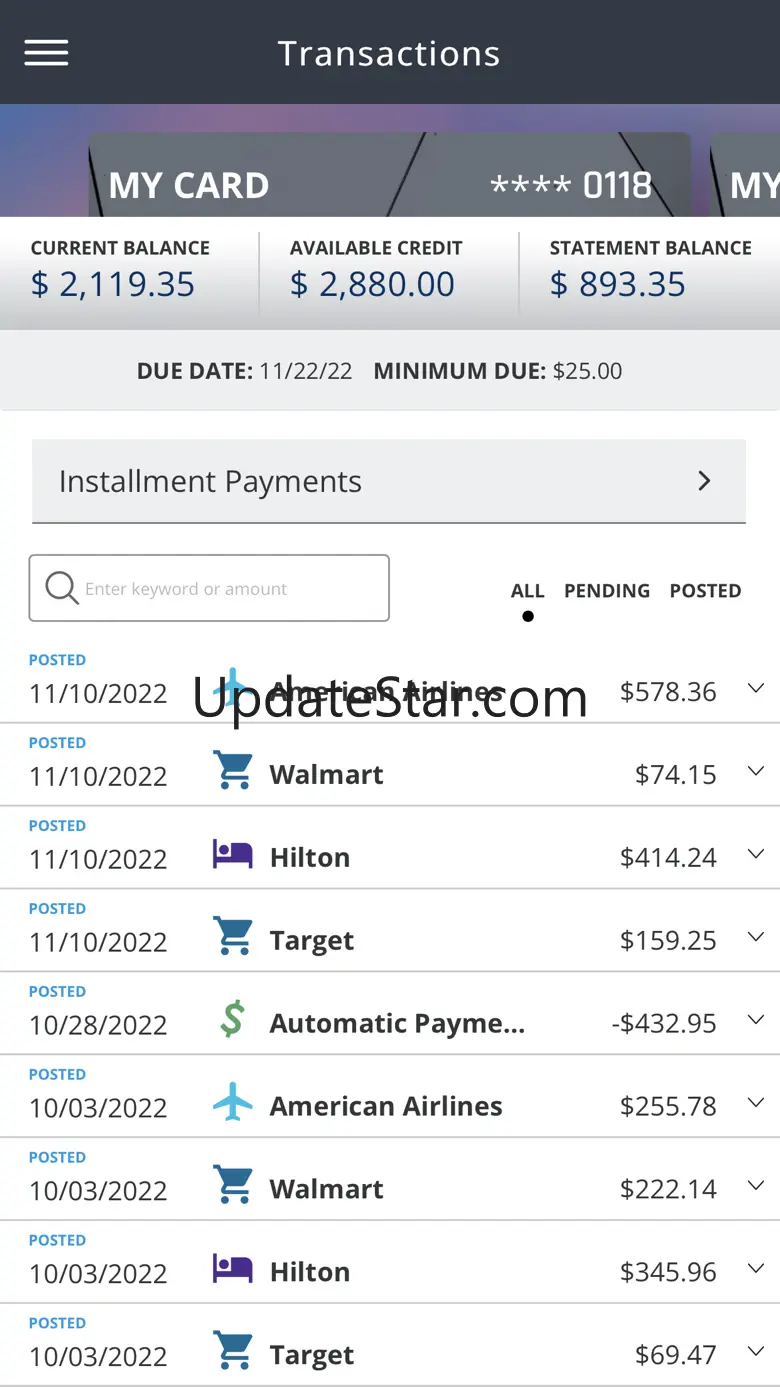The image size is (780, 1387).
Task: Tap the bed icon beside $345.96 Hilton
Action: pyautogui.click(x=232, y=1269)
